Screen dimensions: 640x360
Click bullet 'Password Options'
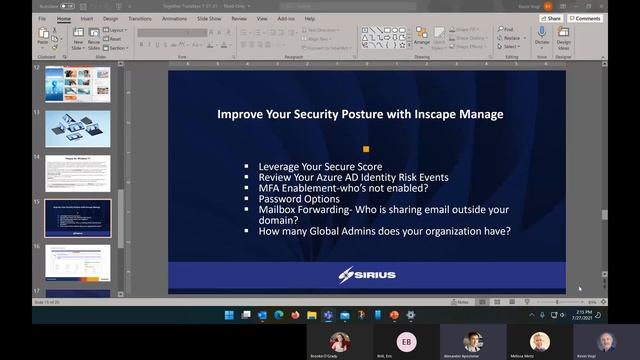299,199
